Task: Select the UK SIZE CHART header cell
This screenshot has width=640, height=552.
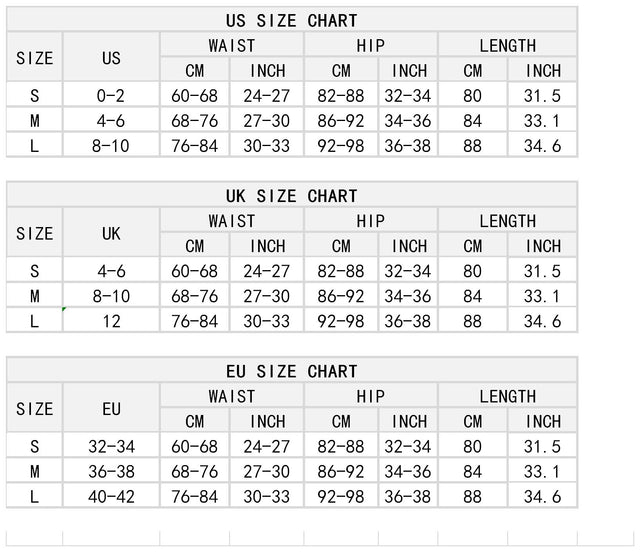Action: coord(292,195)
